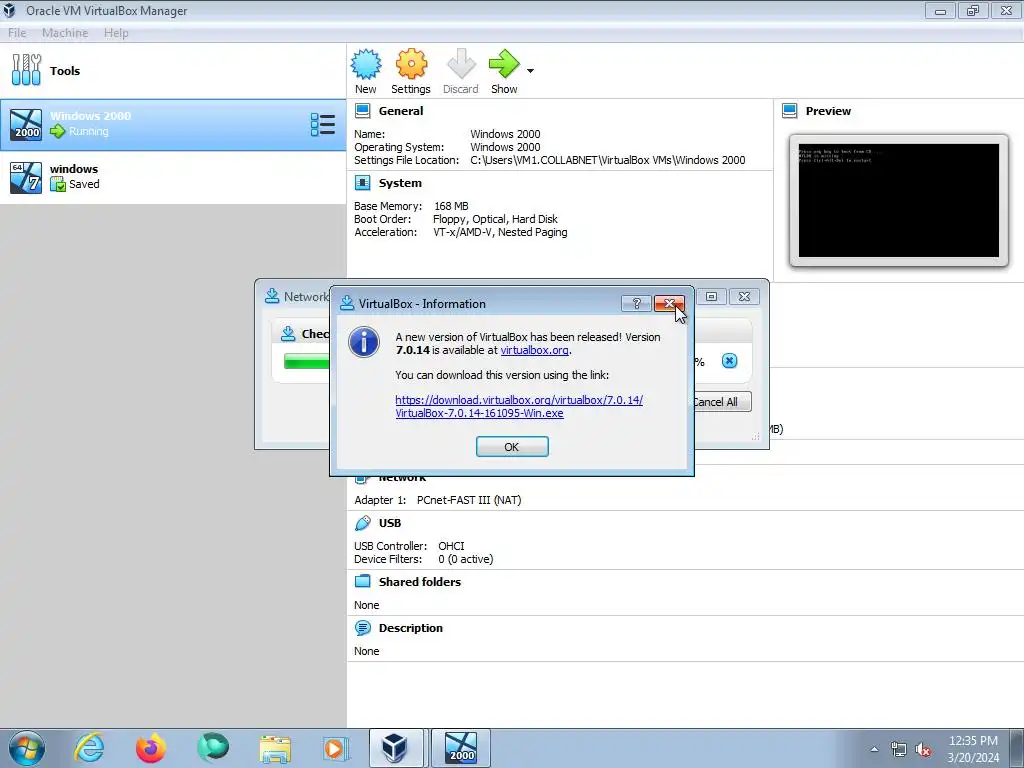
Task: Show hidden tray icons arrow
Action: pyautogui.click(x=874, y=749)
